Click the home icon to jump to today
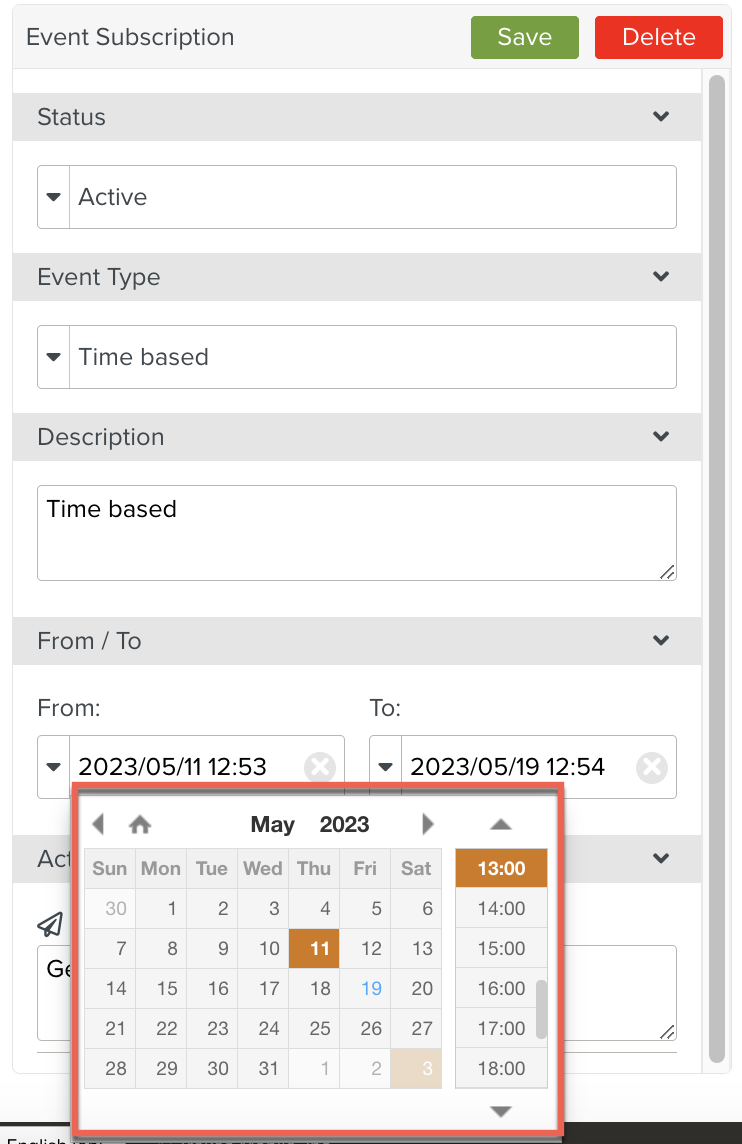This screenshot has width=742, height=1144. pyautogui.click(x=140, y=824)
